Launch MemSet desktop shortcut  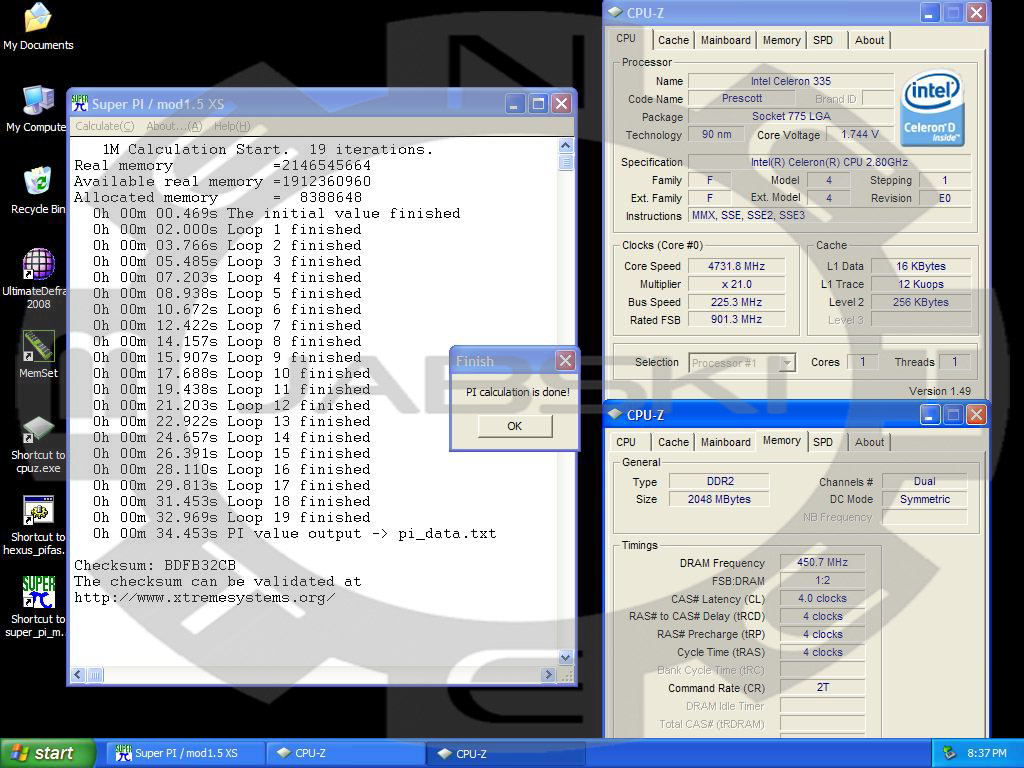pyautogui.click(x=38, y=355)
